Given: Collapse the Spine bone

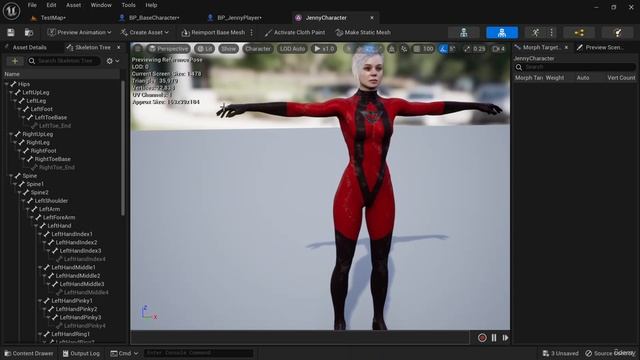Looking at the screenshot, I should pyautogui.click(x=11, y=176).
